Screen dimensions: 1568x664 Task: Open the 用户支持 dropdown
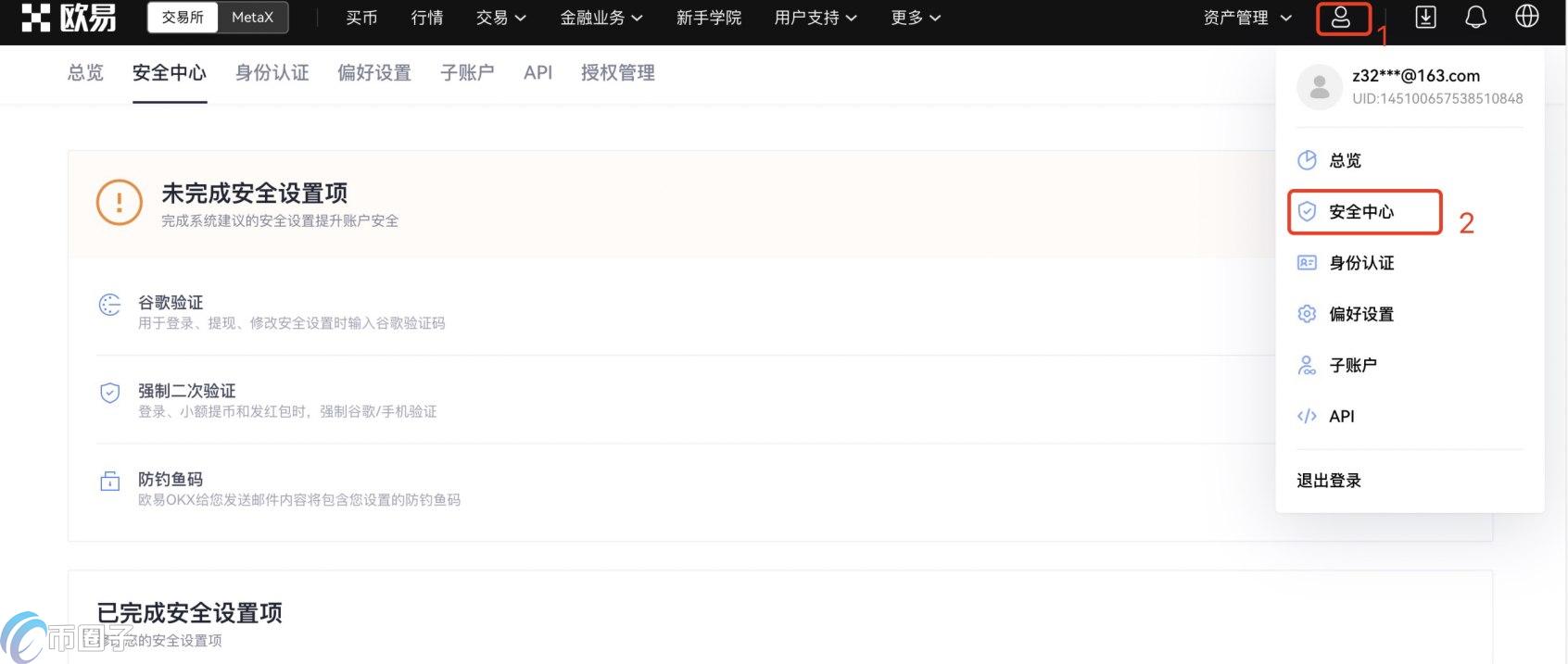(816, 18)
